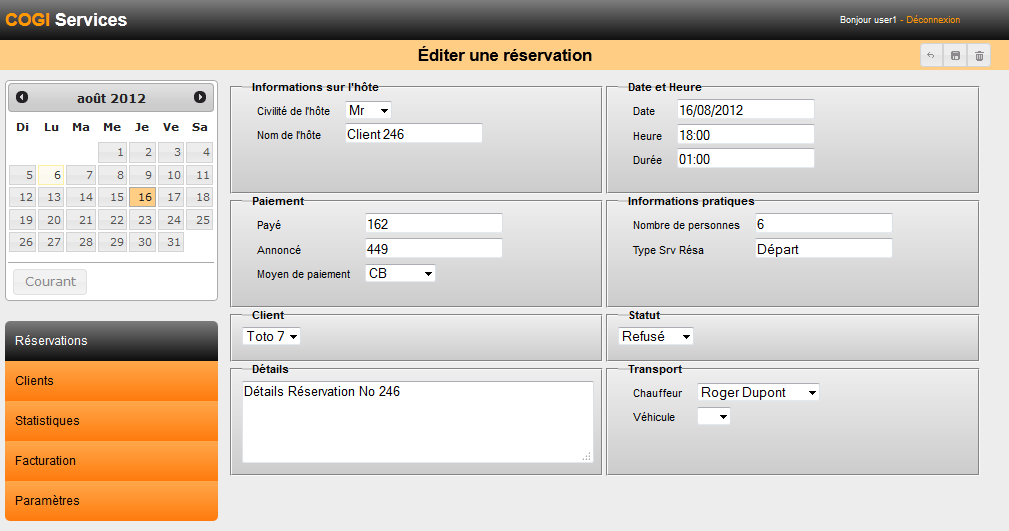The image size is (1009, 531).
Task: Save the reservation with the disk icon
Action: pyautogui.click(x=955, y=56)
